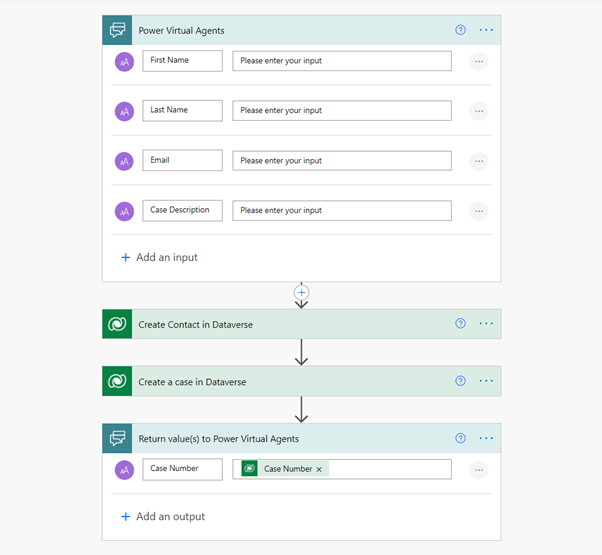Screen dimensions: 602x555
Task: Open options menu for First Name input
Action: (x=479, y=61)
